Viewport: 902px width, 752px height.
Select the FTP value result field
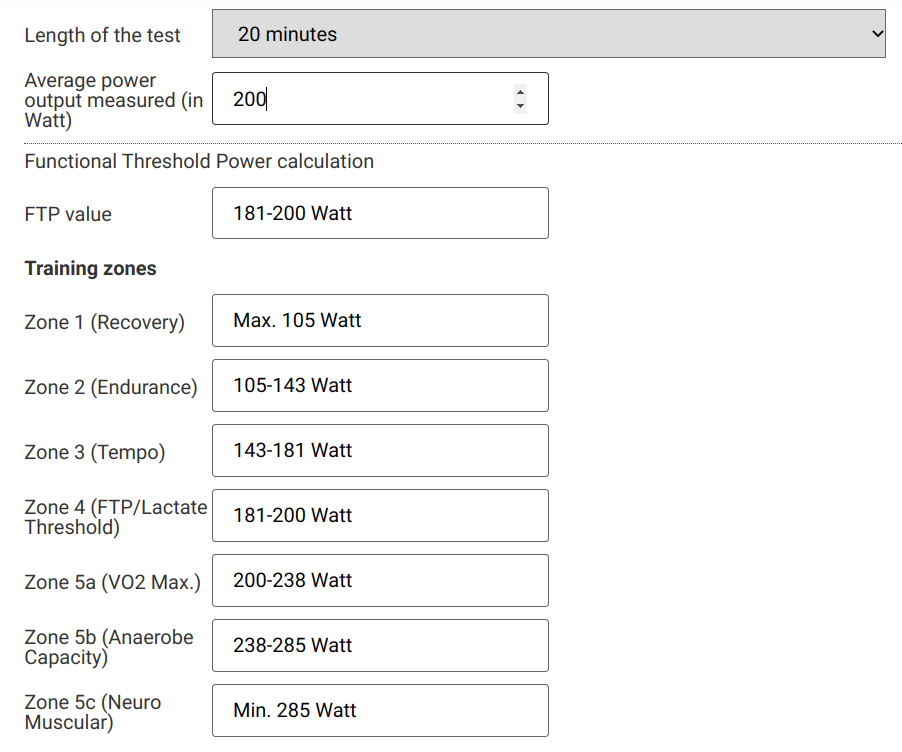click(x=380, y=213)
